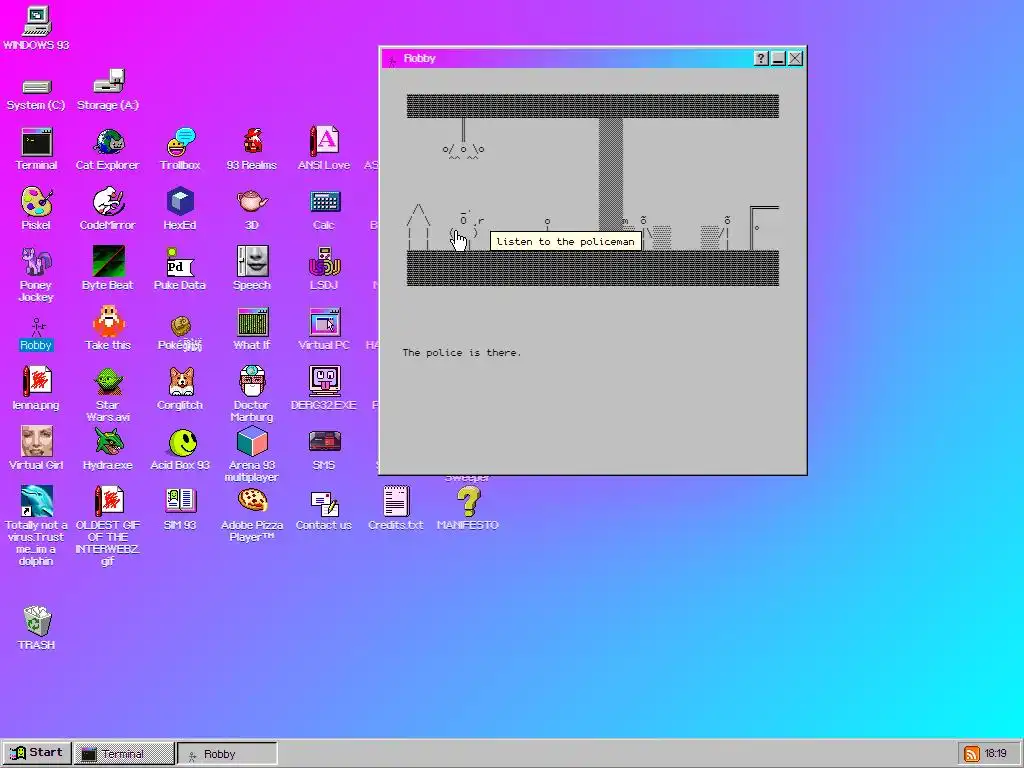1024x768 pixels.
Task: Open Adobe Pizza Player icon
Action: click(x=251, y=514)
